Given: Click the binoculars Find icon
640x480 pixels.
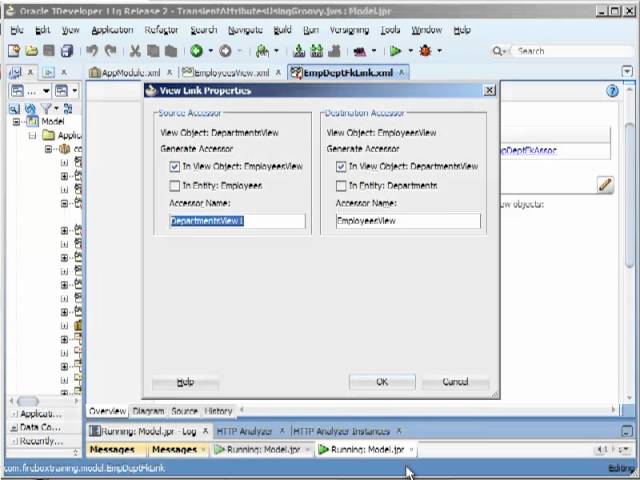Looking at the screenshot, I should click(262, 51).
